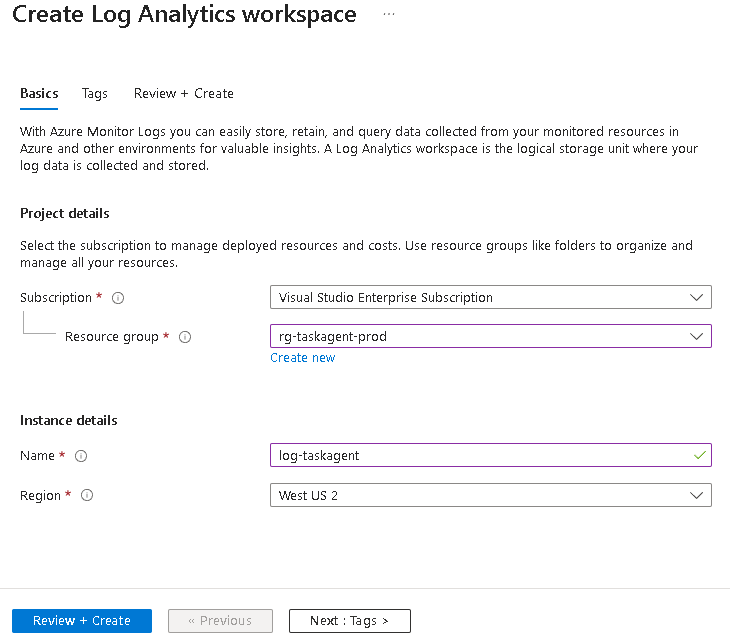The height and width of the screenshot is (640, 730).
Task: Open the Subscription dropdown
Action: (491, 297)
